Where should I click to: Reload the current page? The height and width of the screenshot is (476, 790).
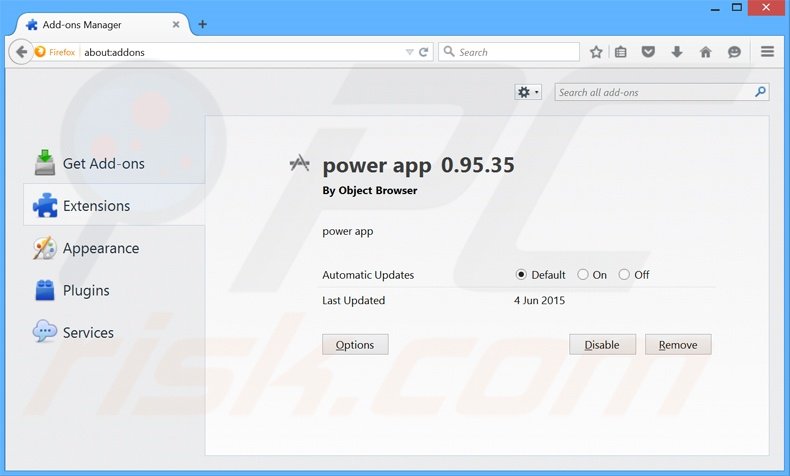(424, 52)
